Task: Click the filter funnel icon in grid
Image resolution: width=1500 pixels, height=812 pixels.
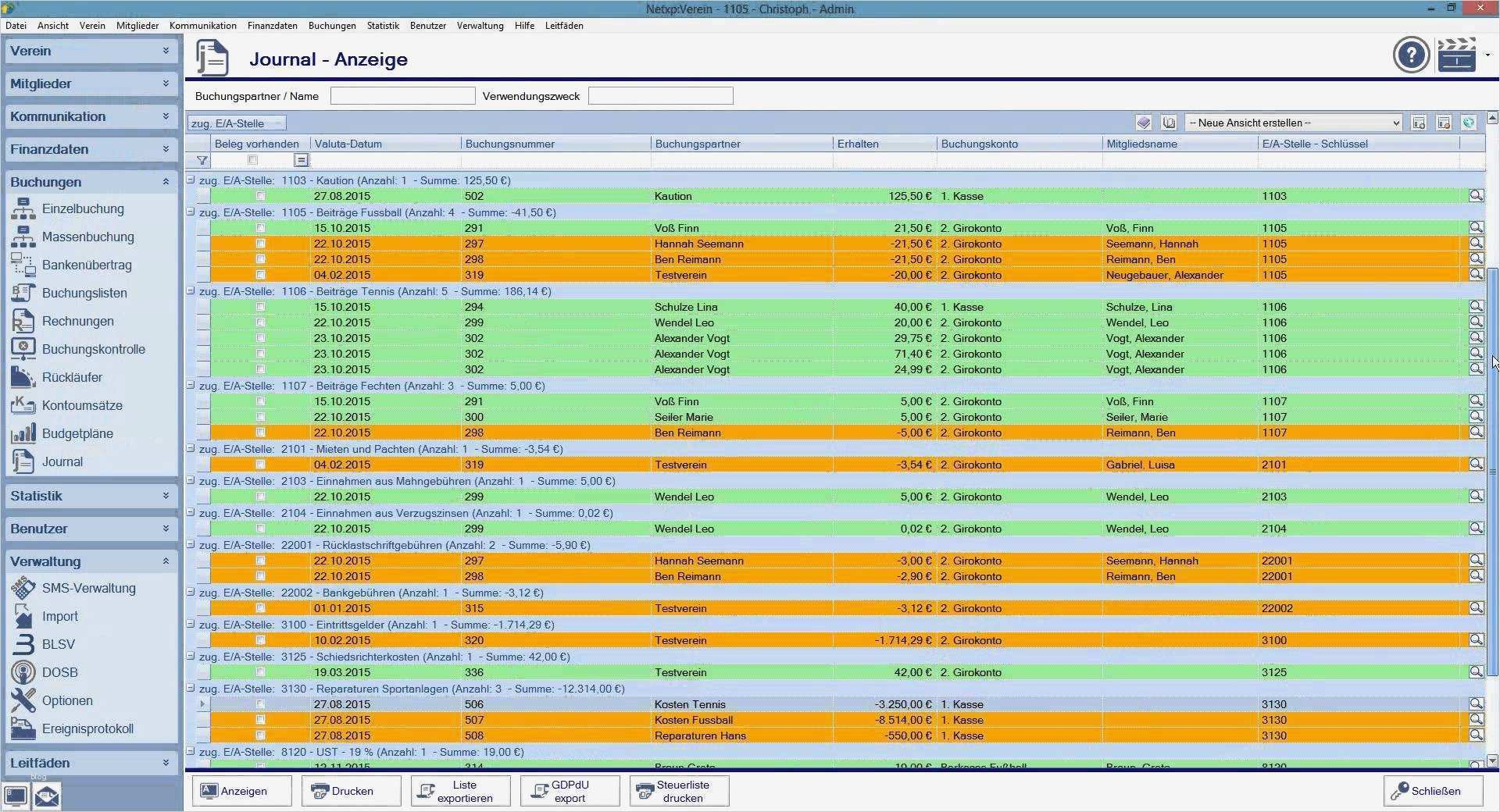Action: (202, 161)
